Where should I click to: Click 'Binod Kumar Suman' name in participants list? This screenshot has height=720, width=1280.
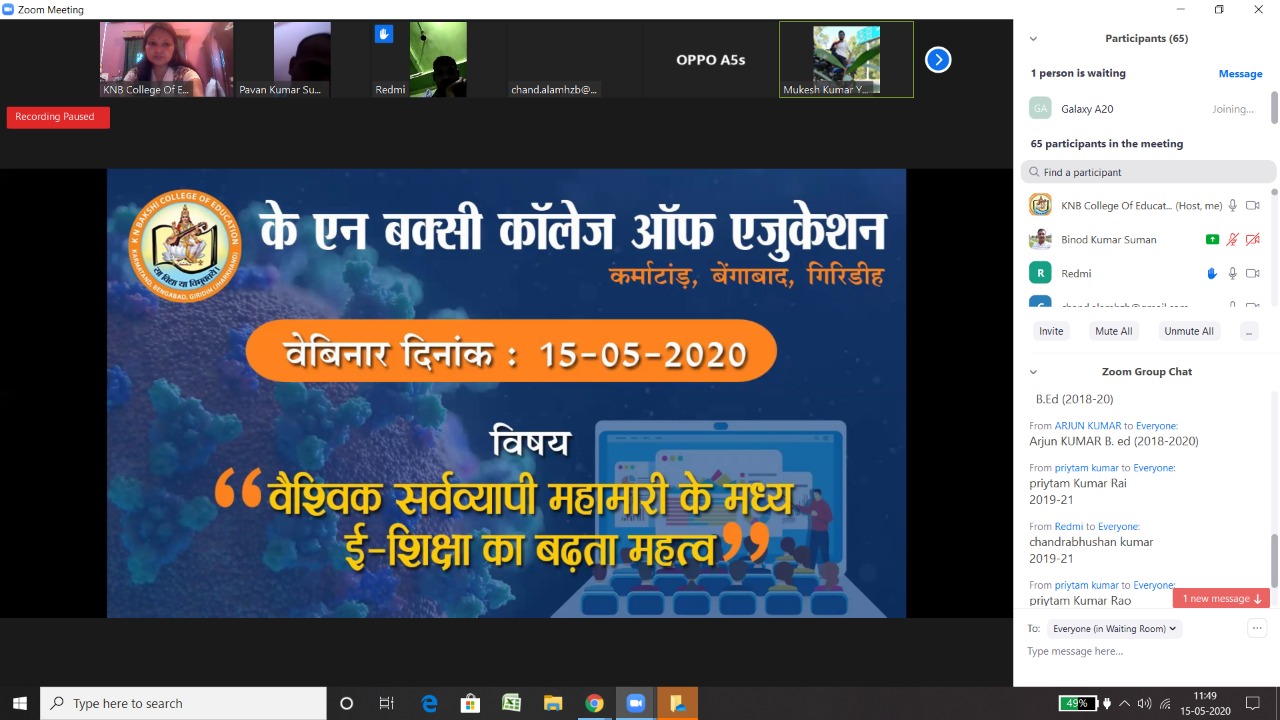(1109, 240)
